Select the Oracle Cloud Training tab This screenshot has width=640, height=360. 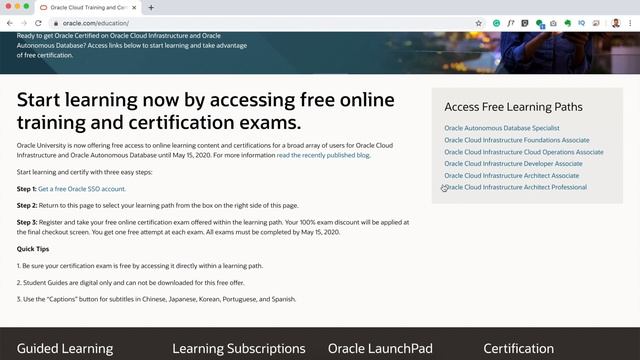pos(88,7)
